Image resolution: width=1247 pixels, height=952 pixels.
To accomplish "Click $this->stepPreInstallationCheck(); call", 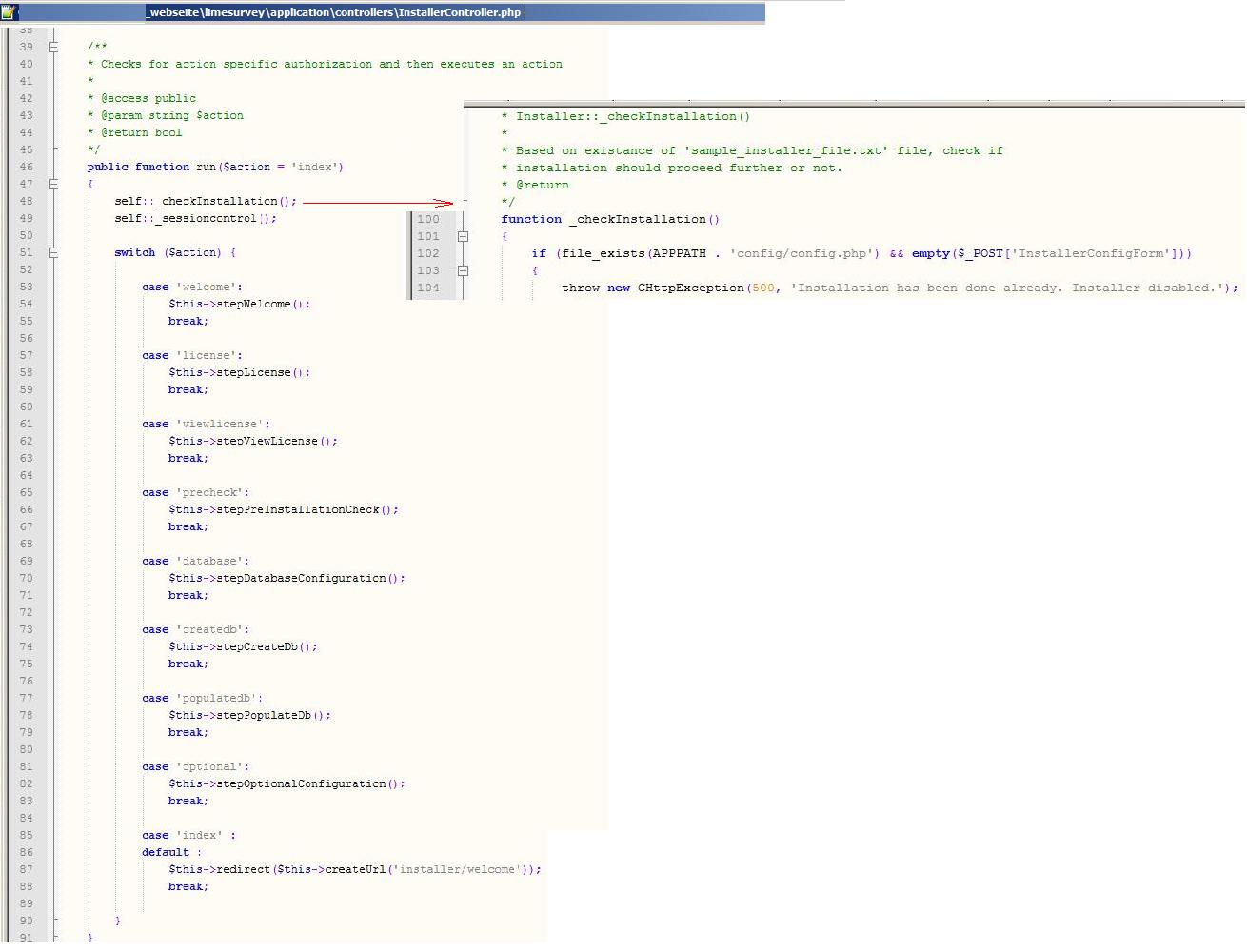I will coord(284,509).
